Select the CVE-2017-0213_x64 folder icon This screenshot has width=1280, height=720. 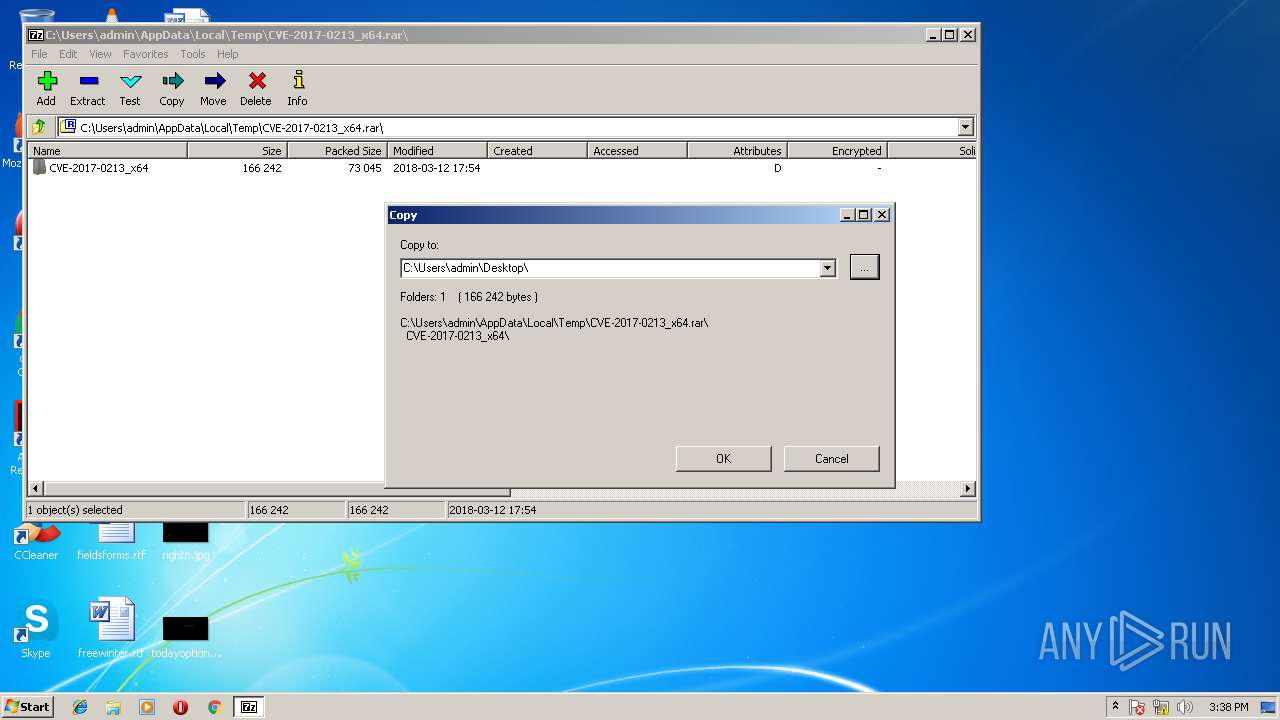point(39,168)
